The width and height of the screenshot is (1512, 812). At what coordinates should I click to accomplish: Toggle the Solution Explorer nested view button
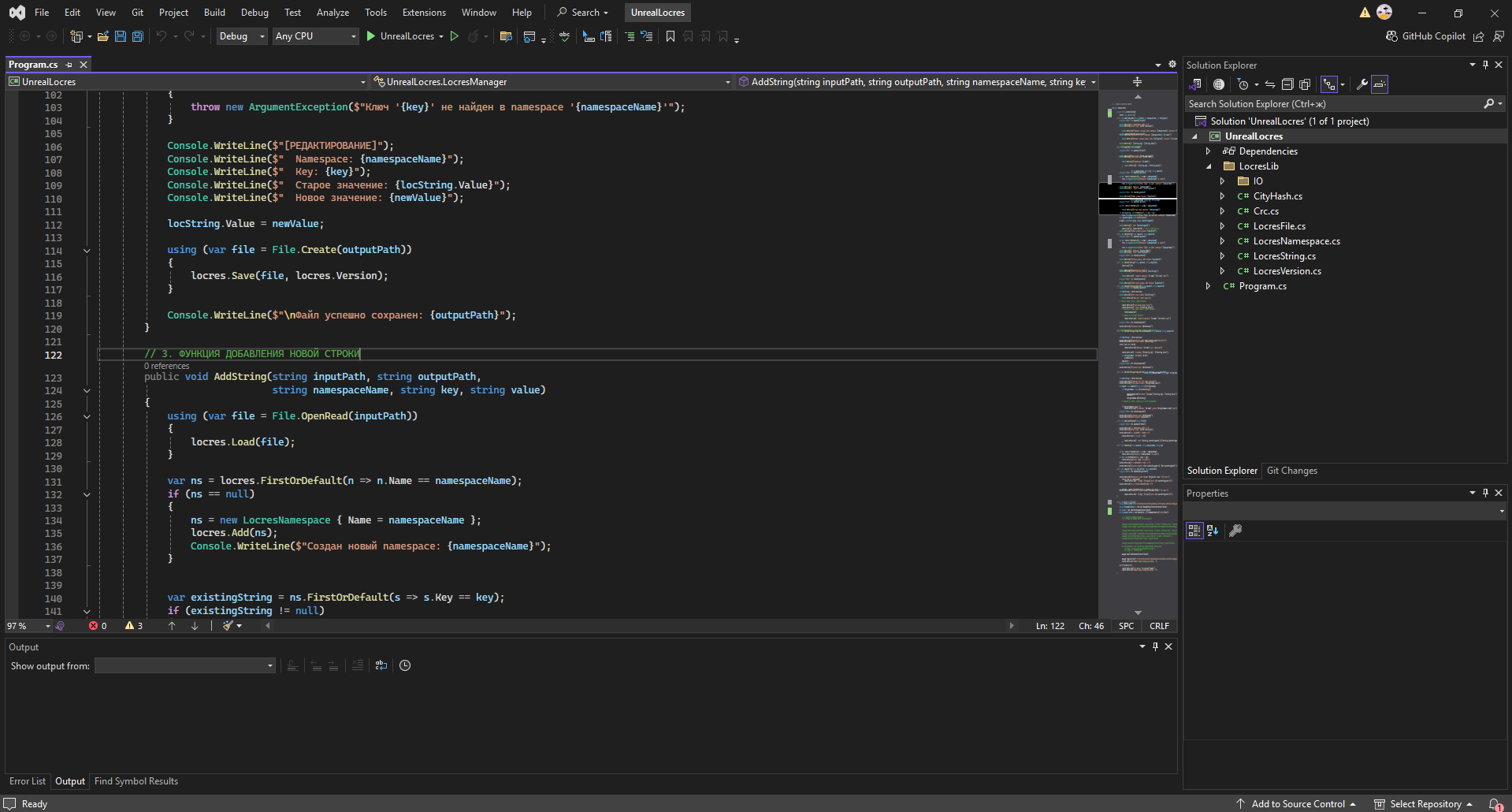tap(1329, 84)
